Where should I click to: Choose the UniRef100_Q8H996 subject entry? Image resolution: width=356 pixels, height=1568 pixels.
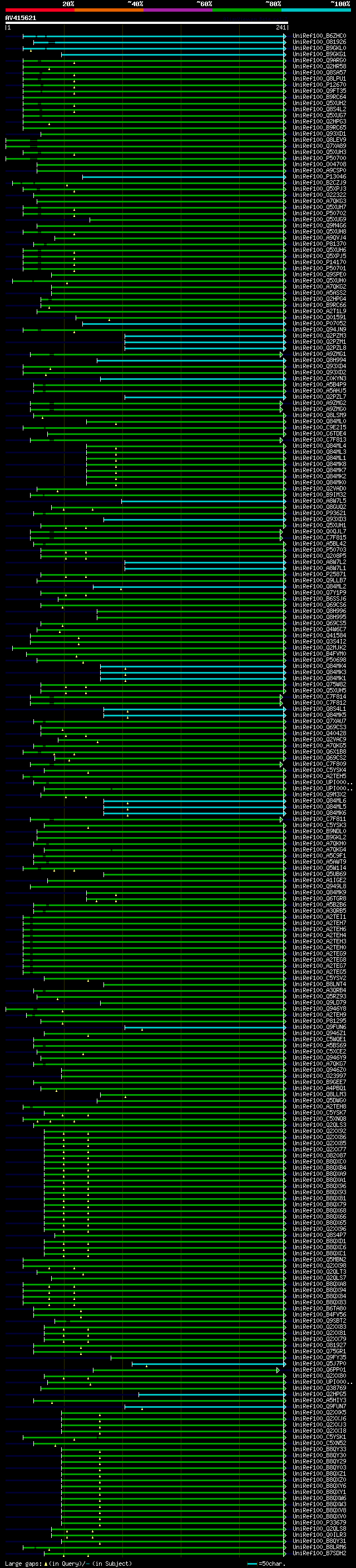click(319, 611)
